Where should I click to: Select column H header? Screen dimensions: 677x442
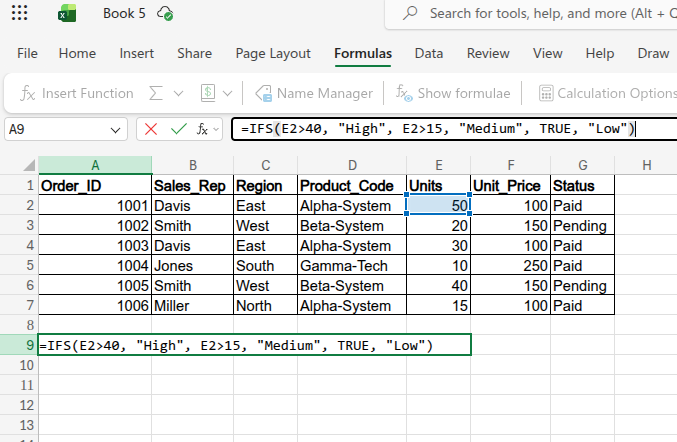pyautogui.click(x=646, y=165)
